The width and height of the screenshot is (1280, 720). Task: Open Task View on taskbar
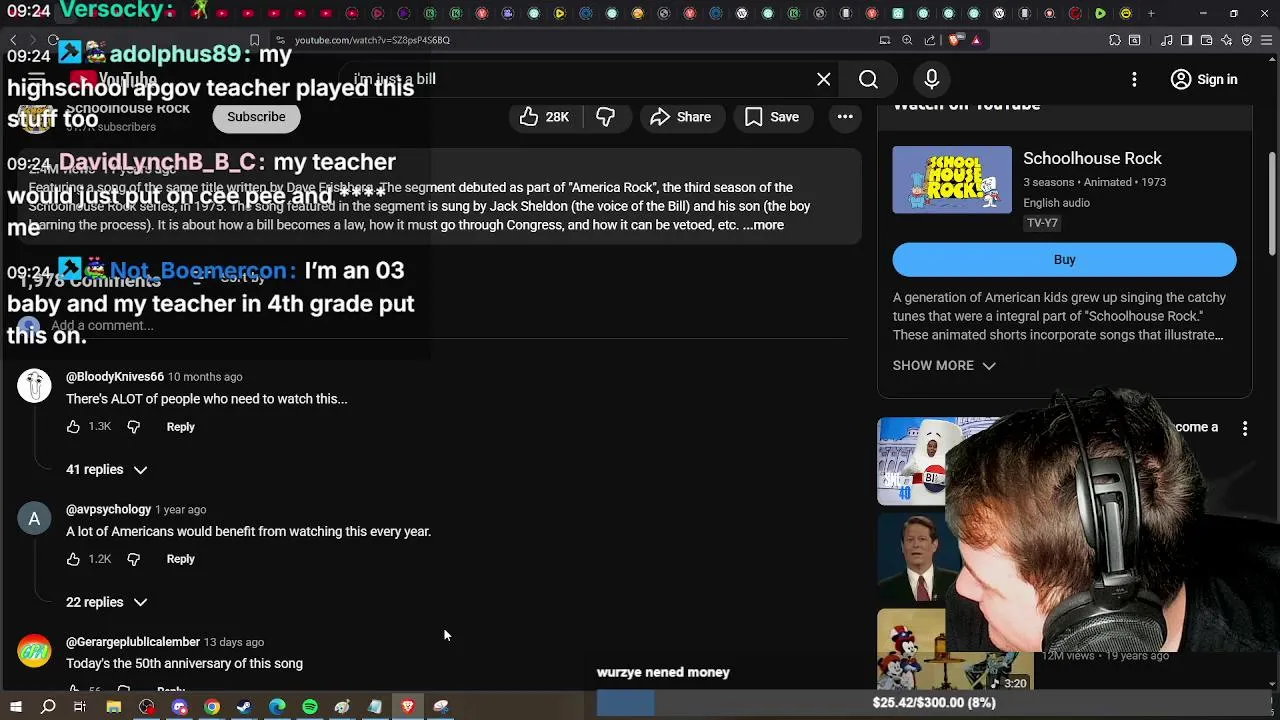tap(80, 707)
